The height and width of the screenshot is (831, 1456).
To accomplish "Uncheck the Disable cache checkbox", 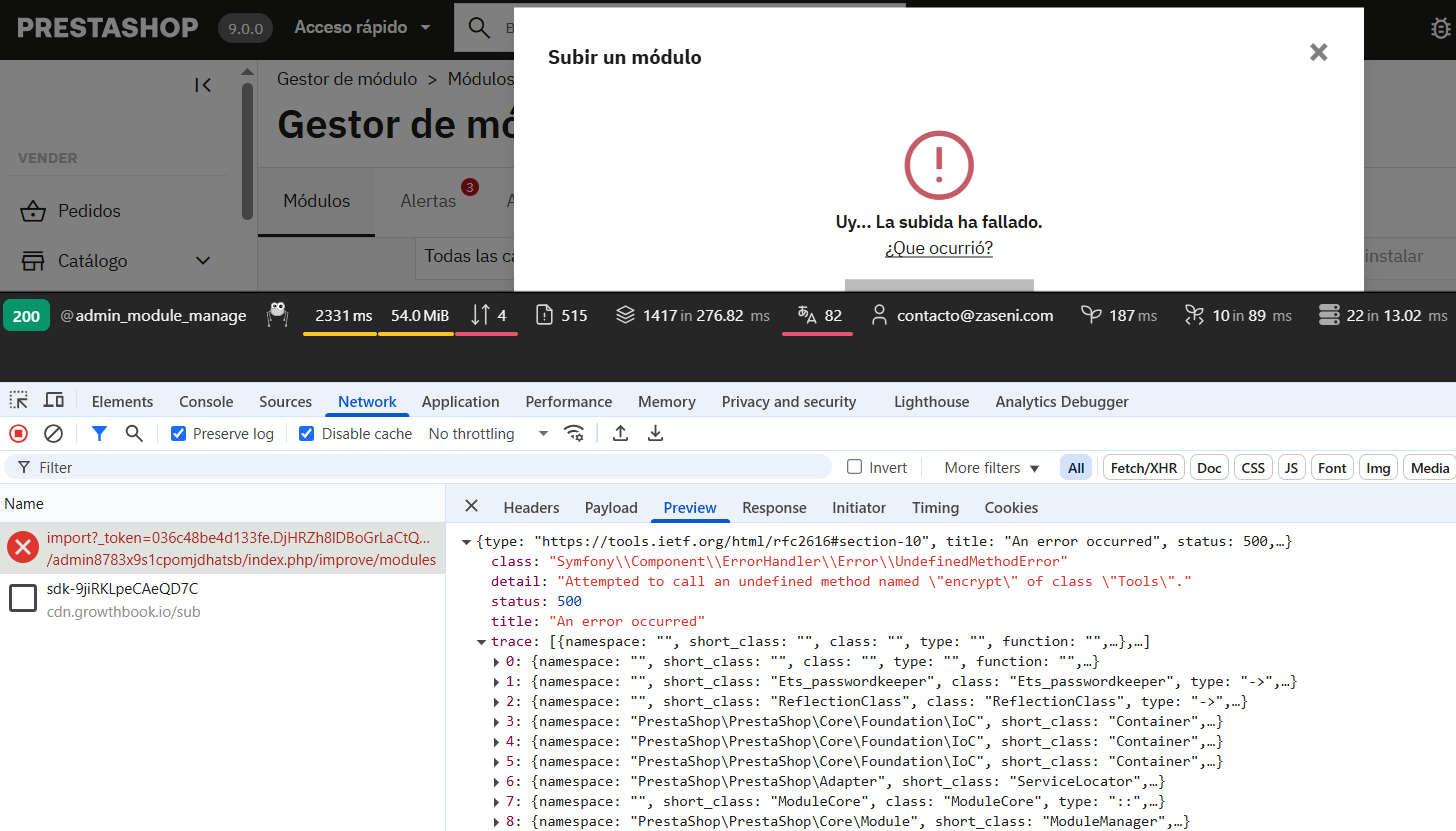I will [x=307, y=434].
